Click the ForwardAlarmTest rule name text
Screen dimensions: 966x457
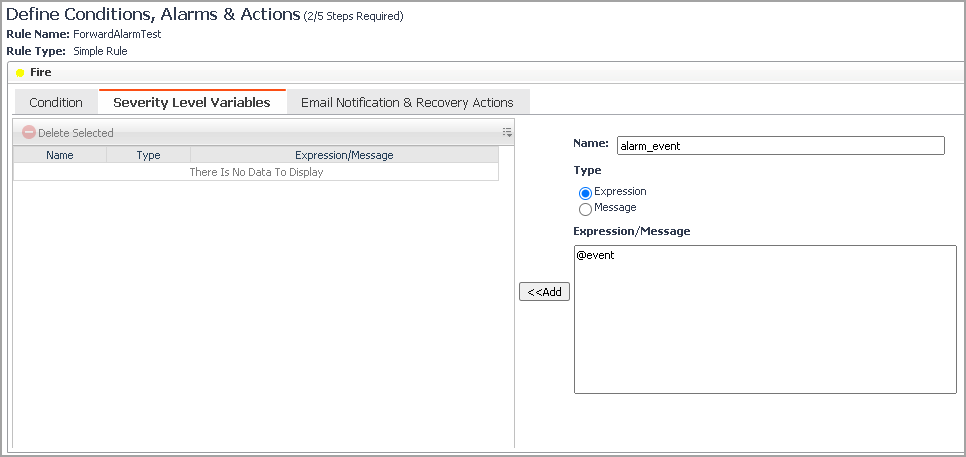(x=117, y=34)
